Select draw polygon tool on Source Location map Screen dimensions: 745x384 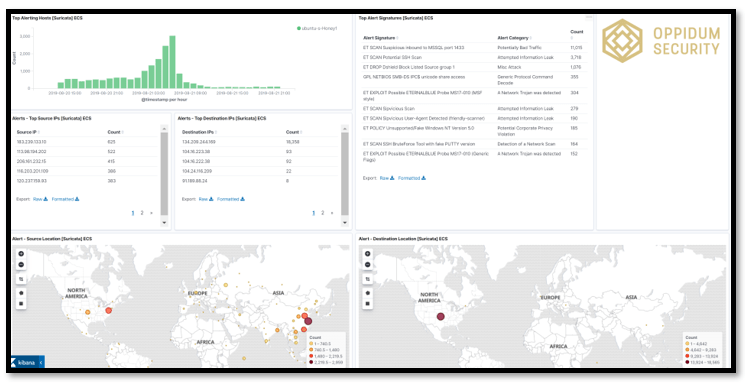(x=21, y=293)
